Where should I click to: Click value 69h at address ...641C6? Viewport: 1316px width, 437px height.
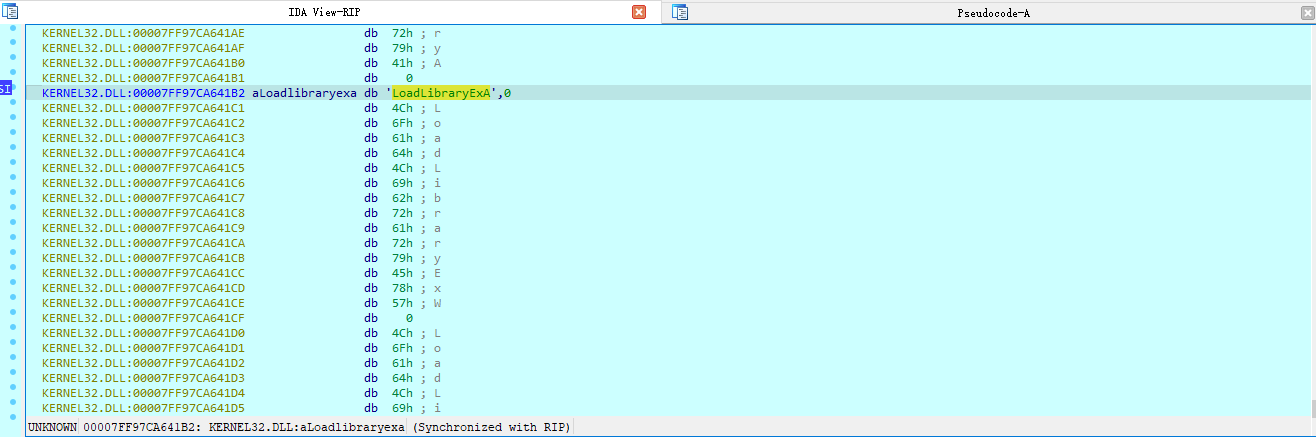[x=402, y=183]
